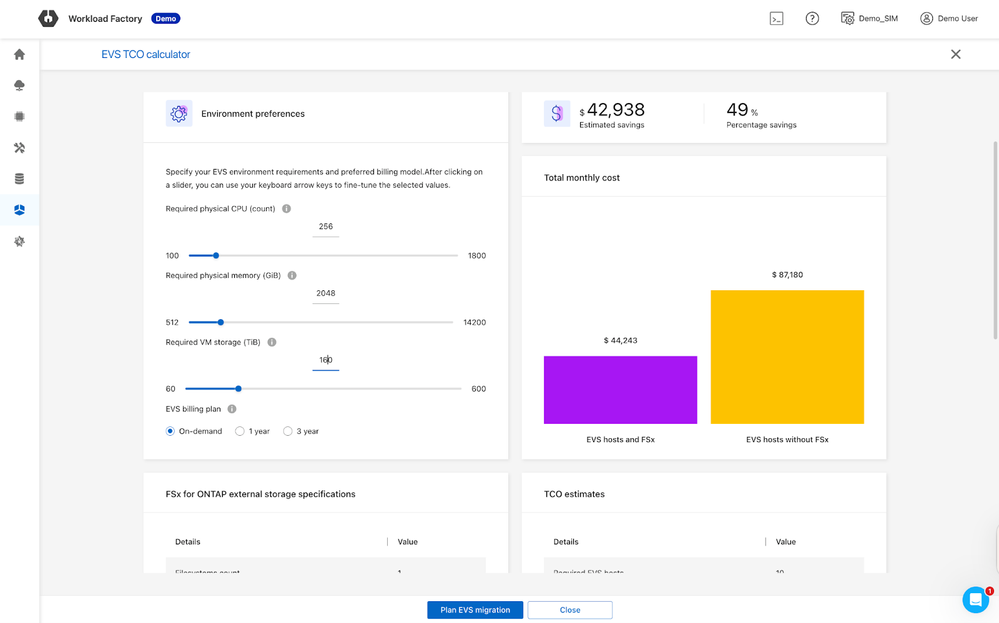The width and height of the screenshot is (999, 623).
Task: Show info for Required physical CPU
Action: (287, 209)
